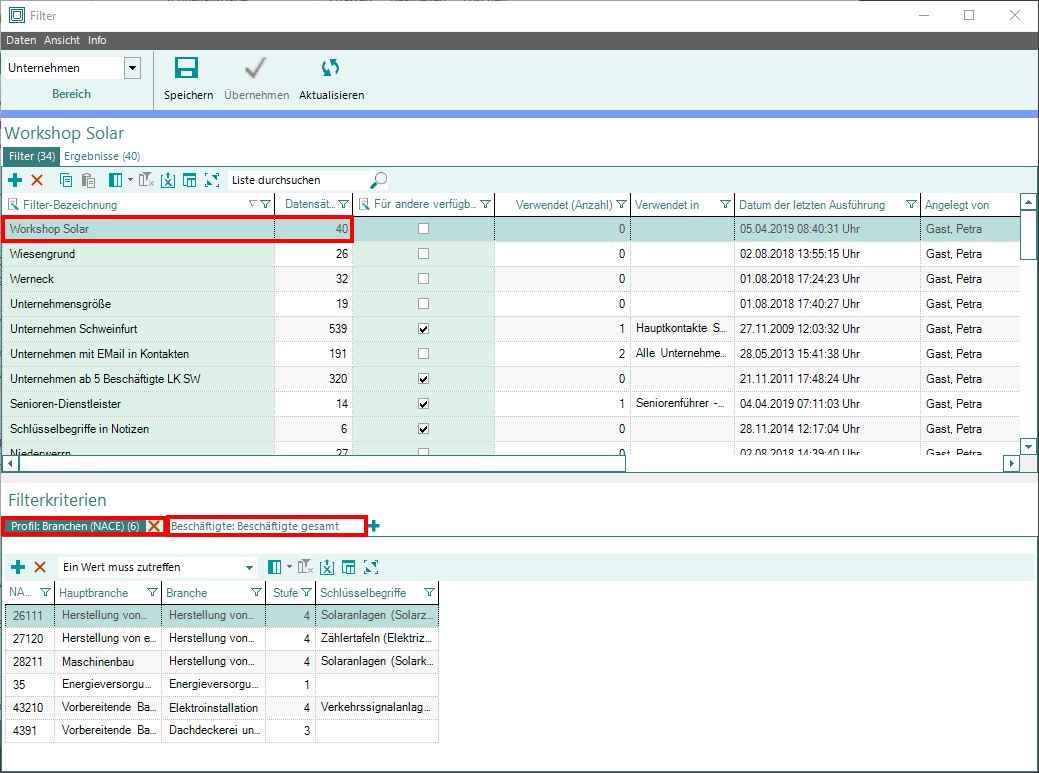This screenshot has height=773, width=1039.
Task: Click scroll-right arrow of filter list
Action: pos(1011,464)
